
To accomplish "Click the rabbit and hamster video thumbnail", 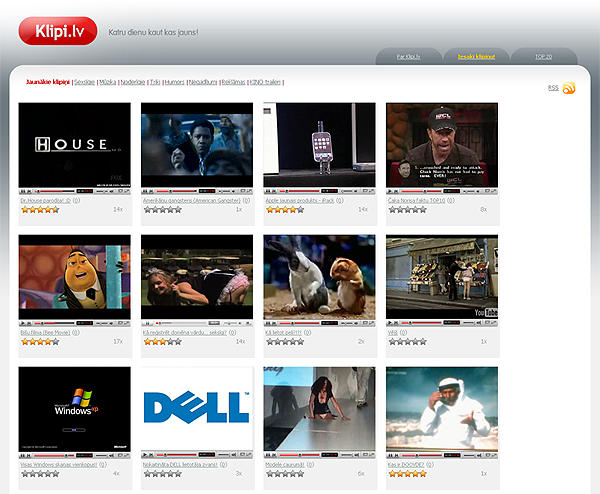I will (x=319, y=276).
